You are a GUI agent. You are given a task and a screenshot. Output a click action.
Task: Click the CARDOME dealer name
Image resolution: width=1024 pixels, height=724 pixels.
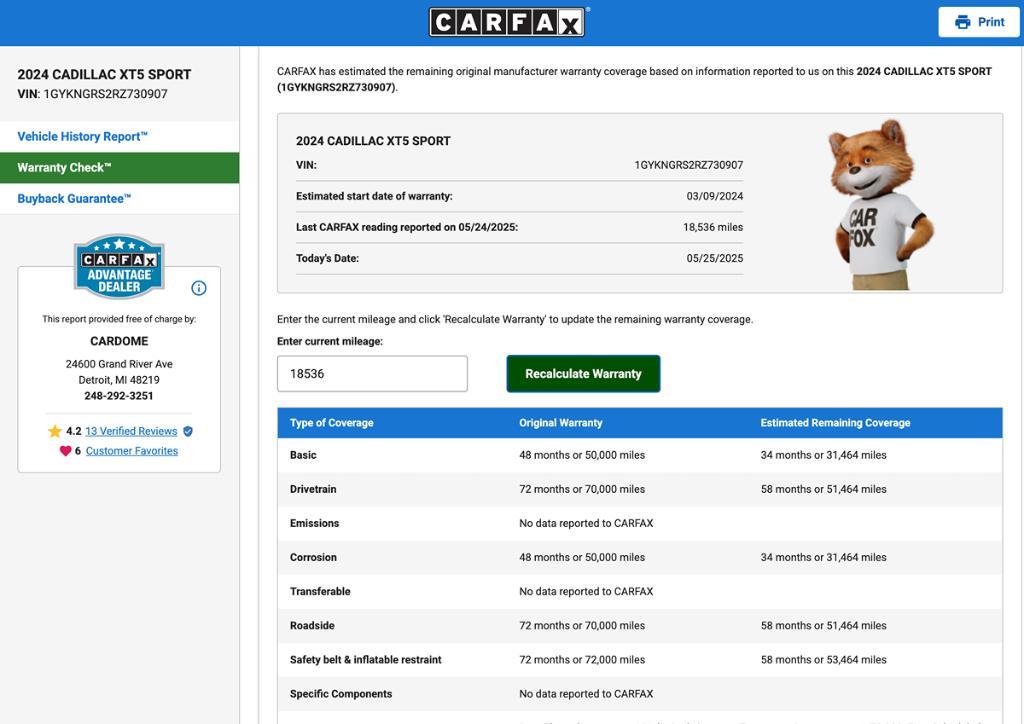click(119, 341)
